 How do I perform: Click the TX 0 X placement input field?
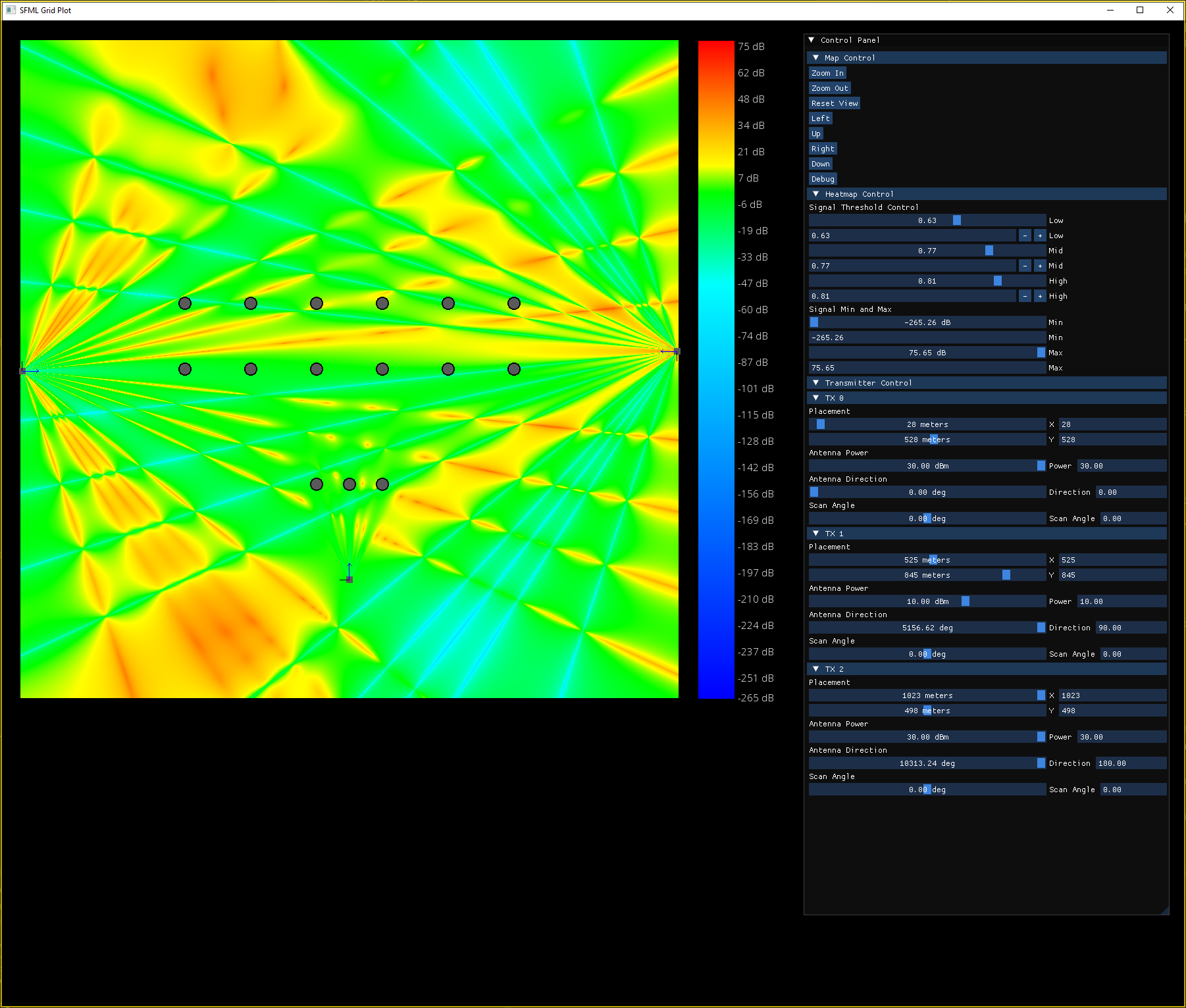click(1112, 424)
